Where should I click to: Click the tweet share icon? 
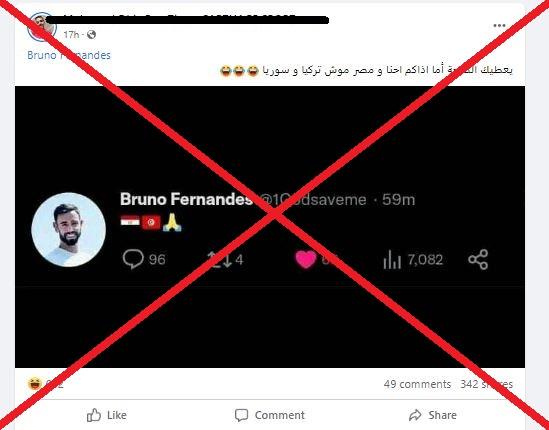tap(478, 259)
